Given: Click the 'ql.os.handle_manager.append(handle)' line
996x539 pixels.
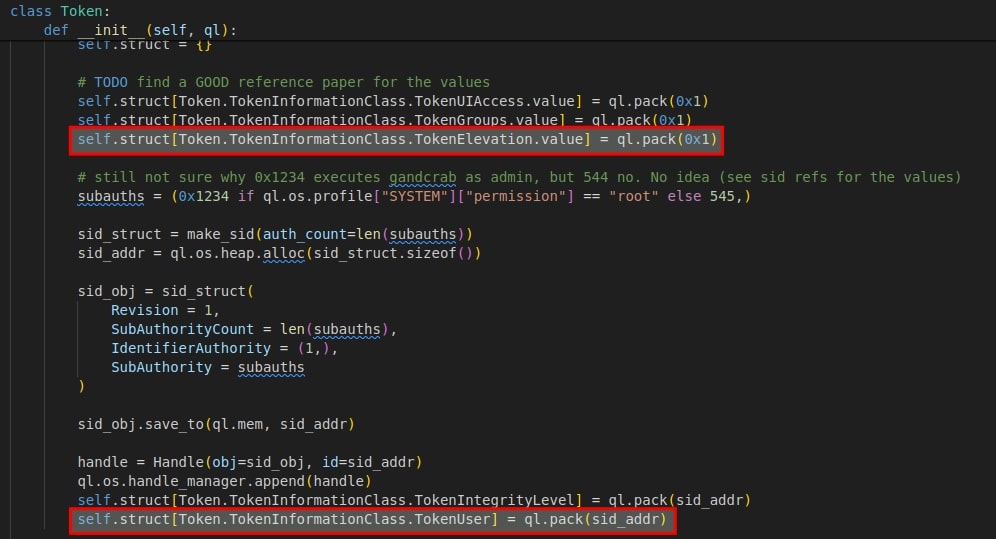Looking at the screenshot, I should [224, 481].
